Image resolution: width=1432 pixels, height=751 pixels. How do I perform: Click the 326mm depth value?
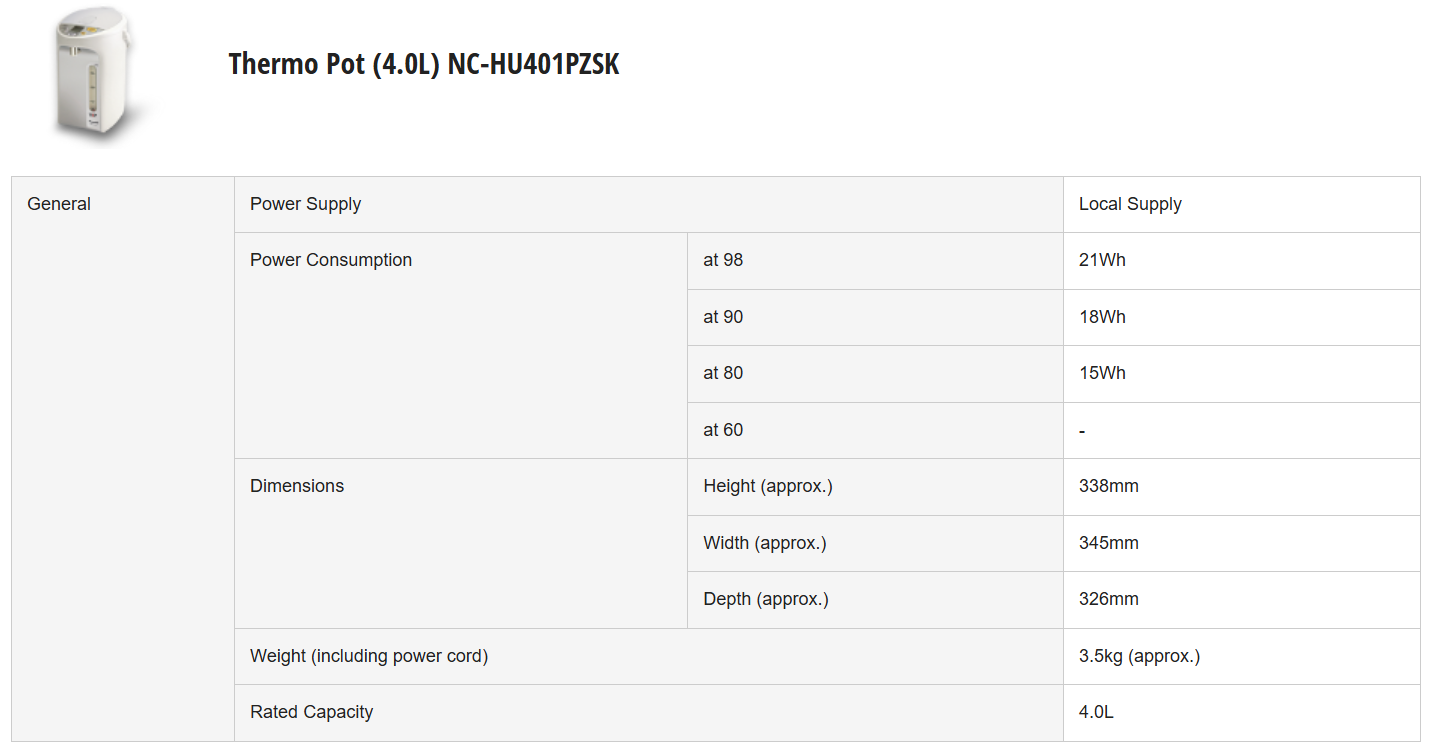(1109, 599)
